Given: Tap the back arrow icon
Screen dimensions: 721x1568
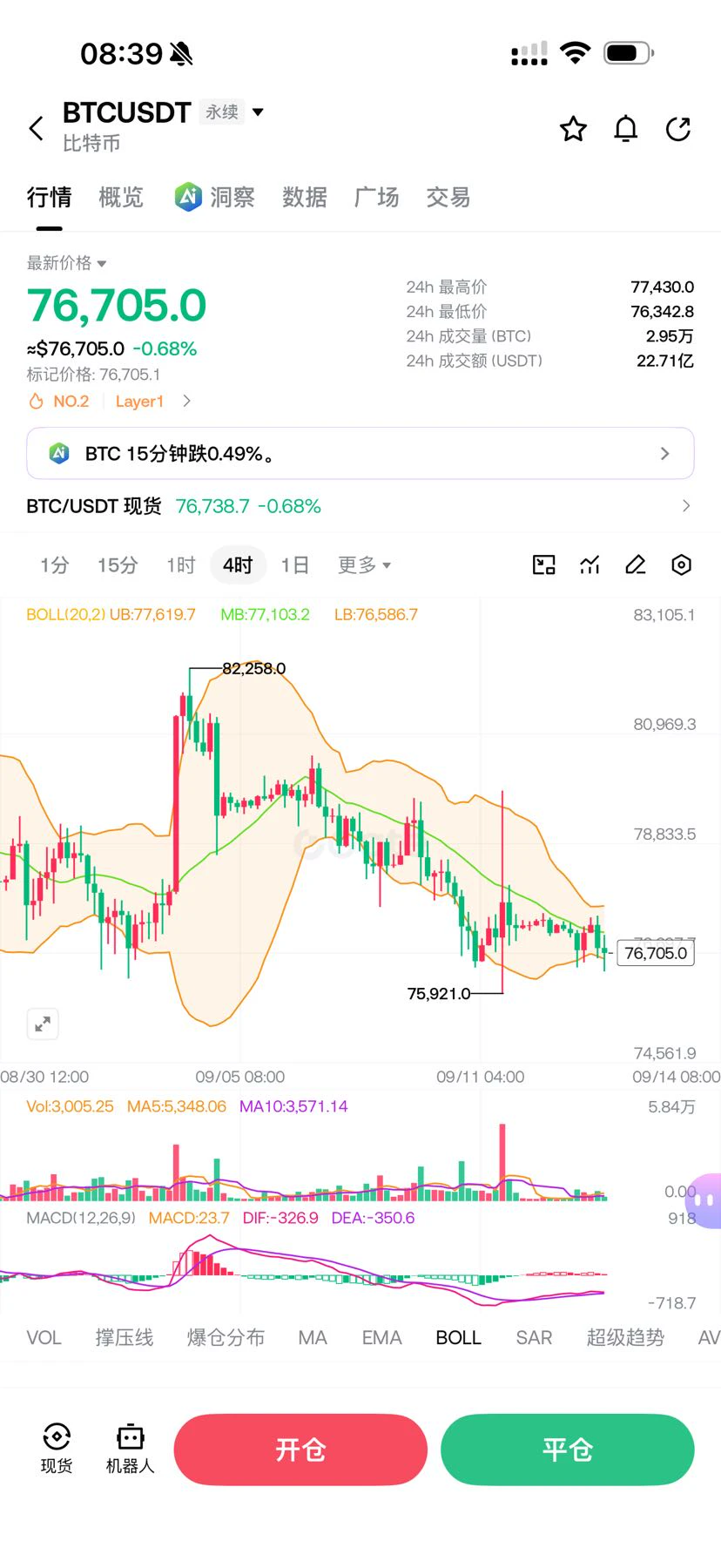Looking at the screenshot, I should [x=36, y=129].
